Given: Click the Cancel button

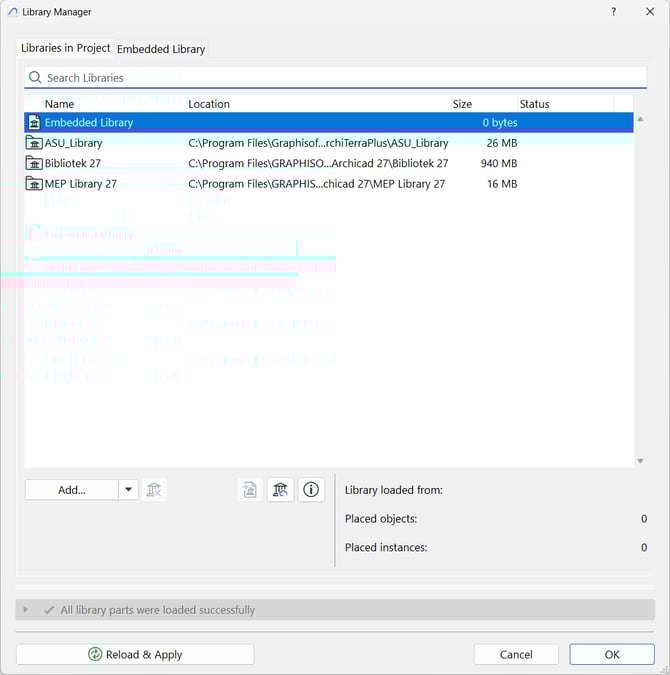Looking at the screenshot, I should [x=516, y=654].
